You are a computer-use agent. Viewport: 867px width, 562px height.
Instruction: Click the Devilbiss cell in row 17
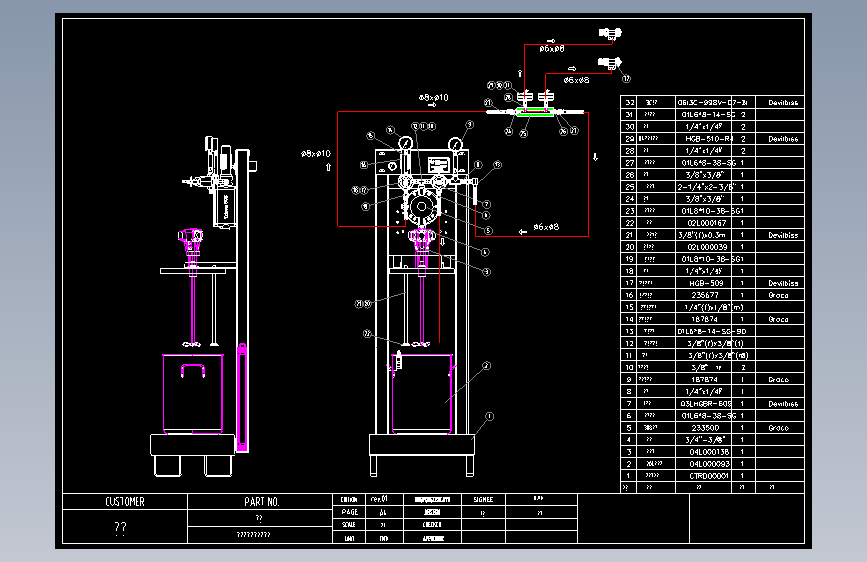pyautogui.click(x=783, y=283)
